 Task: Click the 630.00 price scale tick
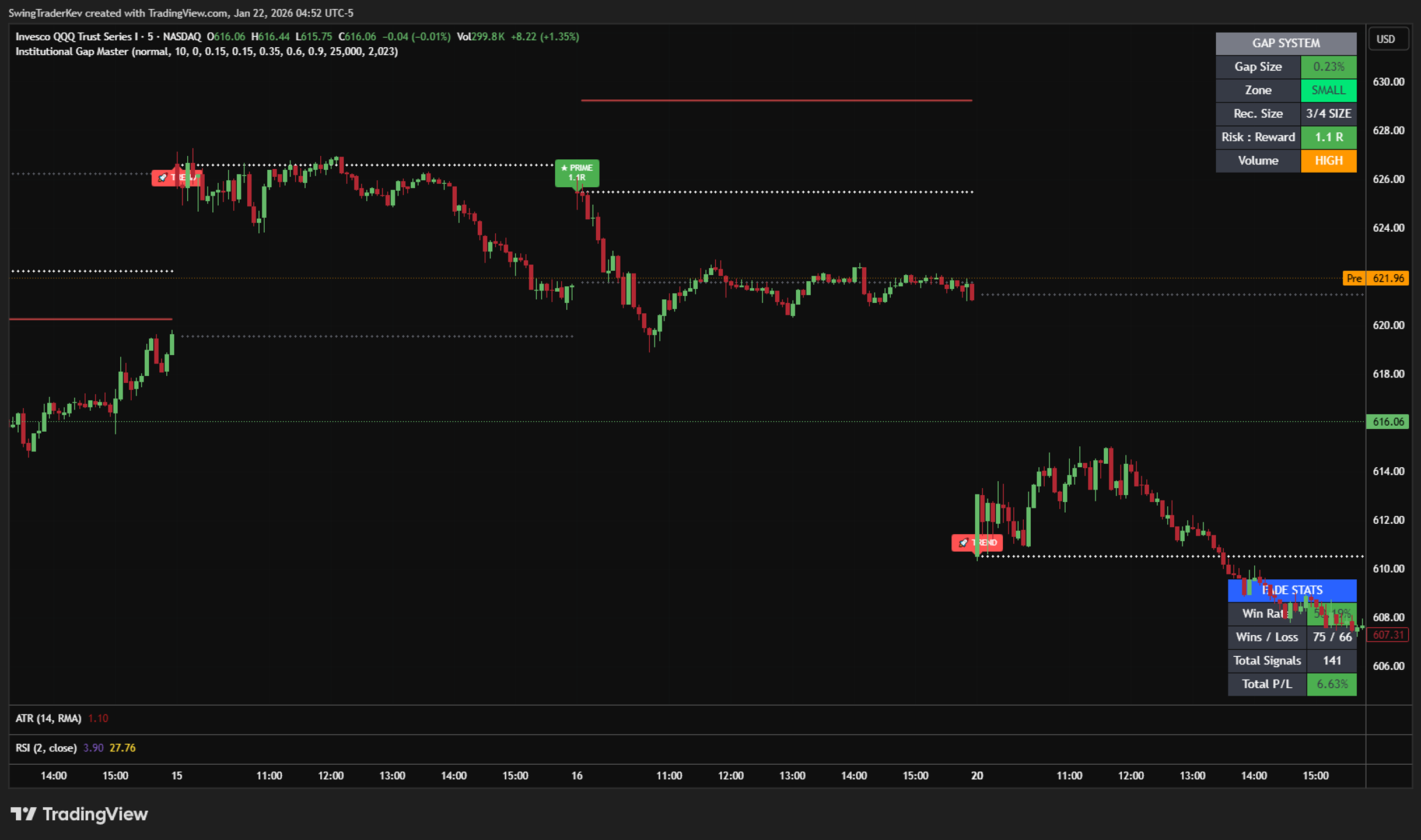point(1388,82)
